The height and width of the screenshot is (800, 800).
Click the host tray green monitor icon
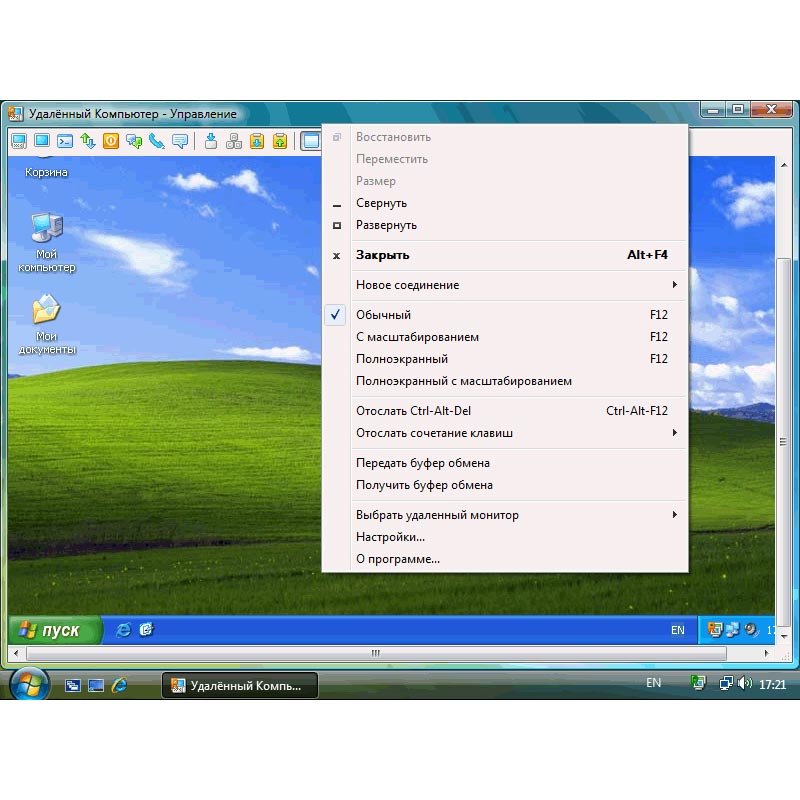point(698,683)
